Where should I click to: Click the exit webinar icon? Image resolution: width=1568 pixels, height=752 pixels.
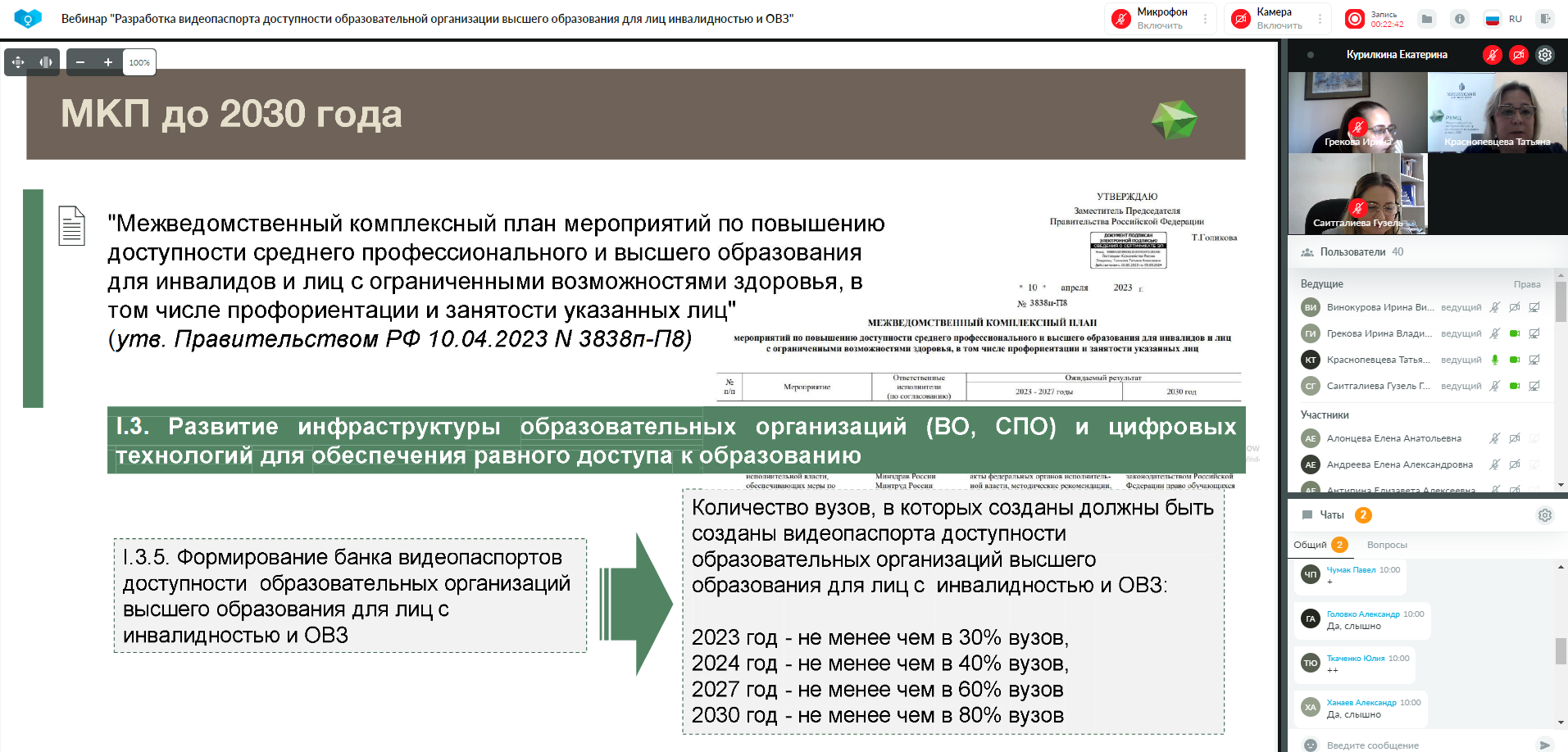pyautogui.click(x=1545, y=19)
